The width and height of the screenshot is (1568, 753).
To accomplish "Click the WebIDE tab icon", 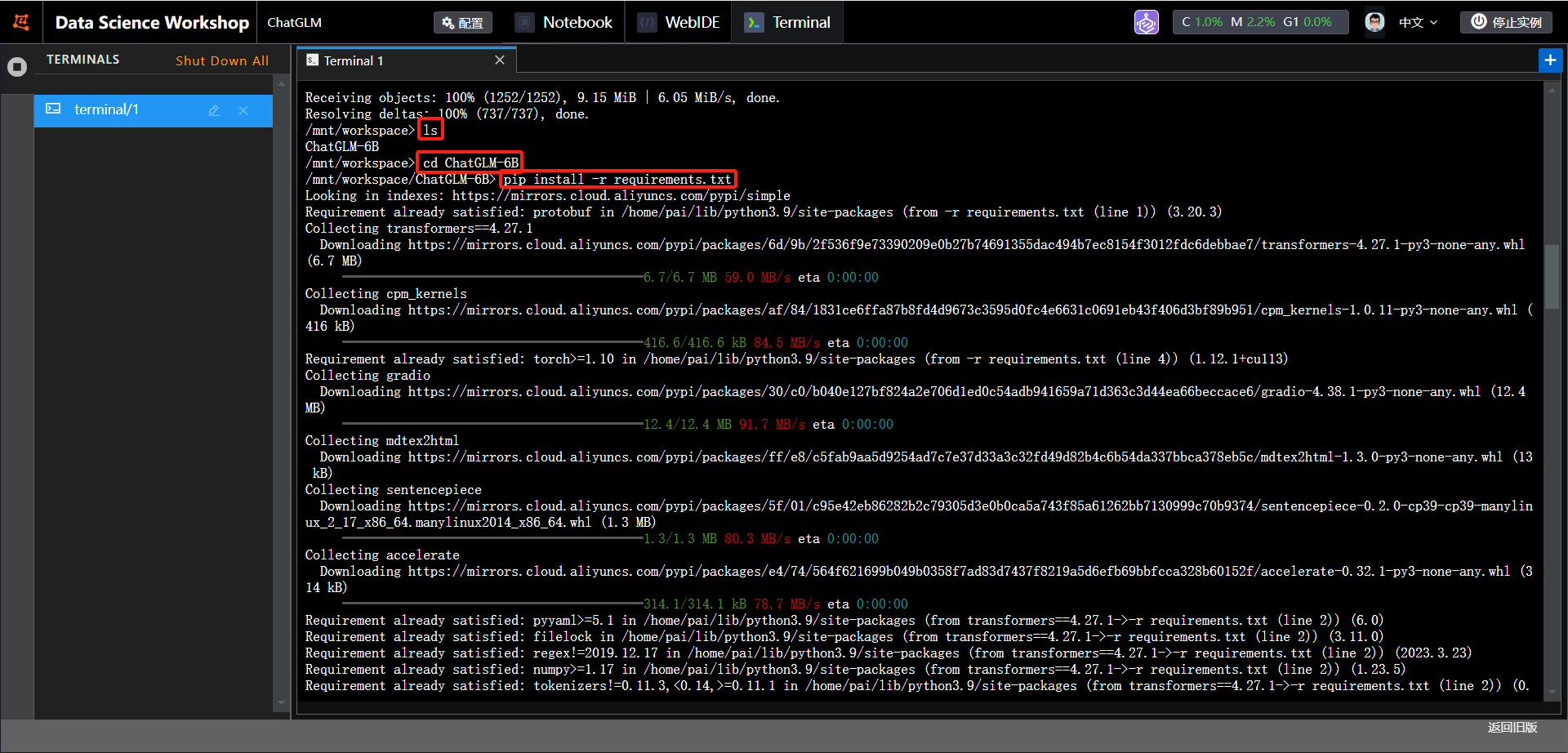I will pos(647,23).
